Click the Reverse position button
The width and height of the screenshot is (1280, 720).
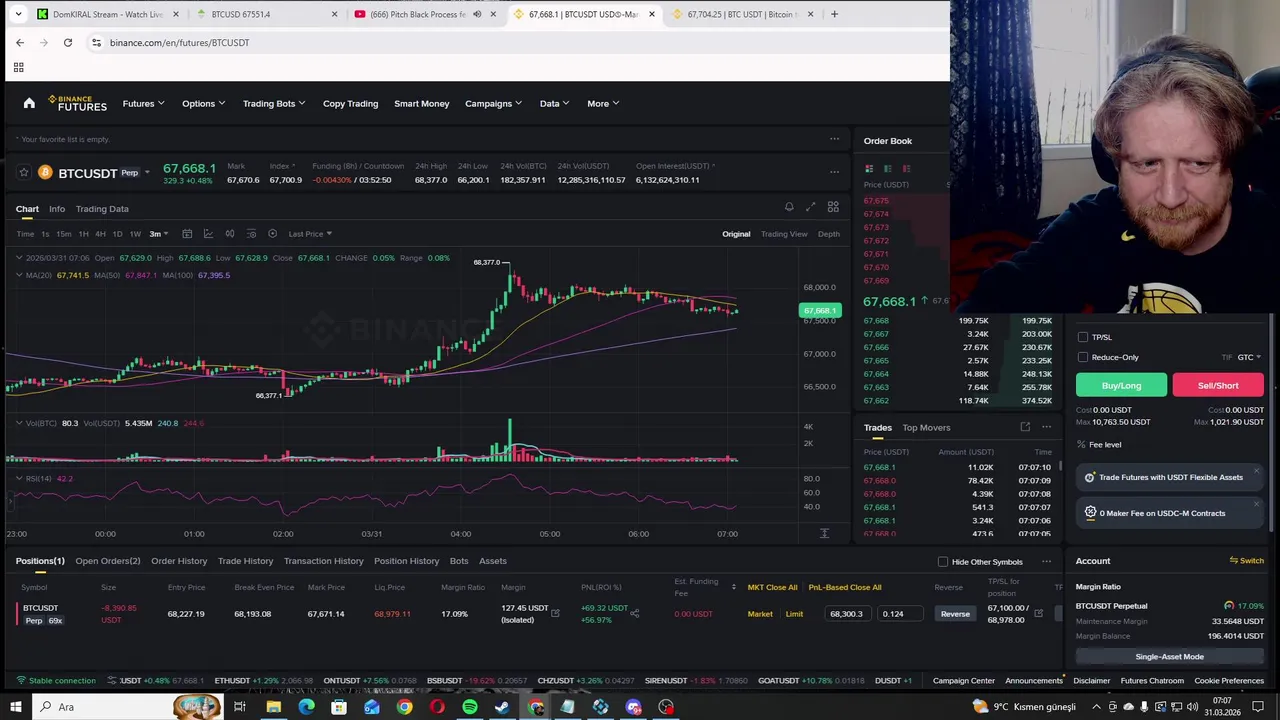click(x=955, y=614)
